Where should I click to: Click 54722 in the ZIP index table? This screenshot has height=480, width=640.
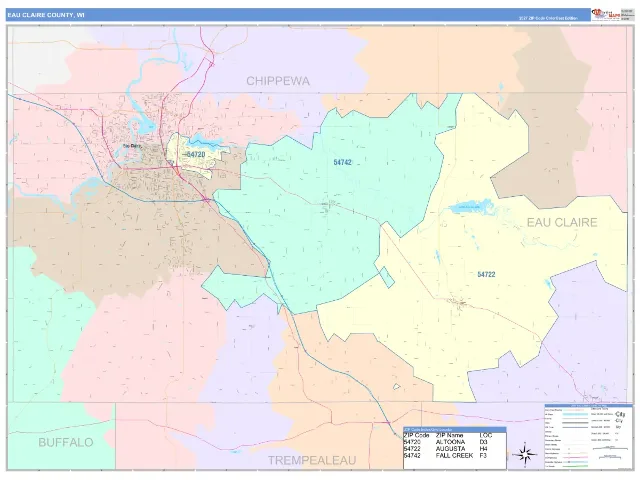412,449
